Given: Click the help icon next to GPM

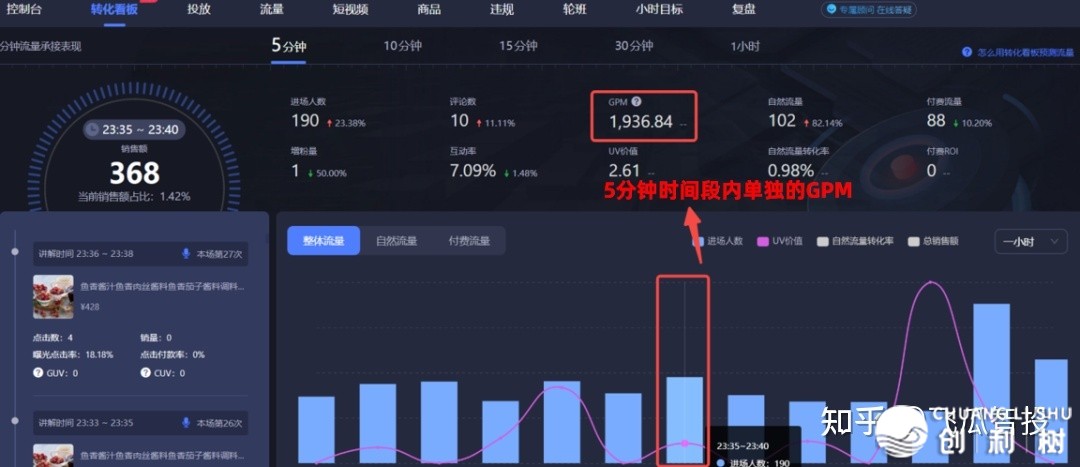Looking at the screenshot, I should coord(637,102).
